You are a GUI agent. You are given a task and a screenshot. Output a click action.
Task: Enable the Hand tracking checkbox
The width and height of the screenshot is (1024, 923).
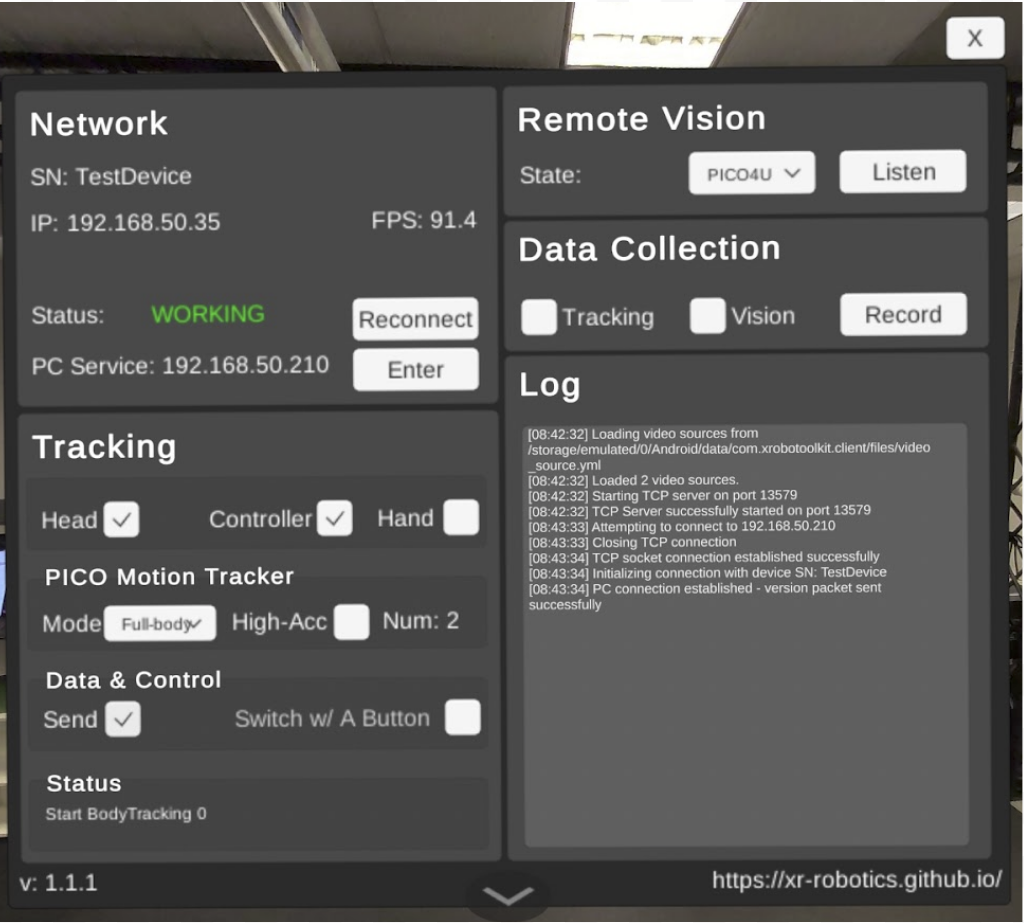pyautogui.click(x=461, y=518)
